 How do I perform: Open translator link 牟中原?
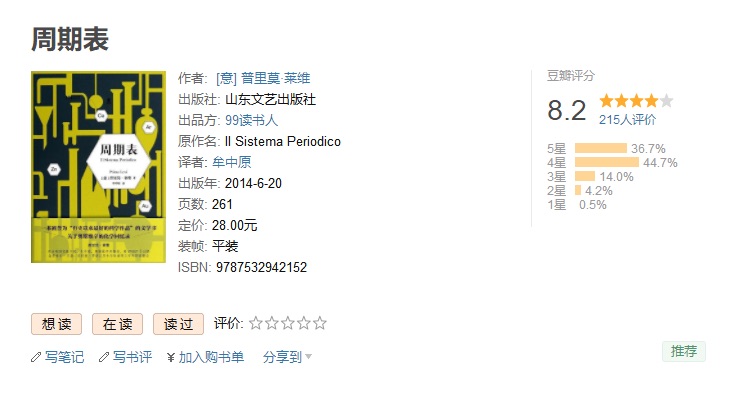(x=232, y=163)
